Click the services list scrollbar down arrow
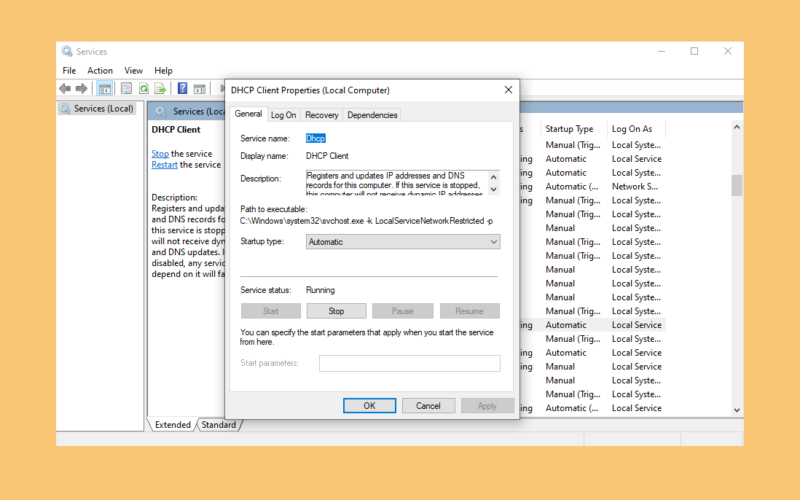 point(737,410)
